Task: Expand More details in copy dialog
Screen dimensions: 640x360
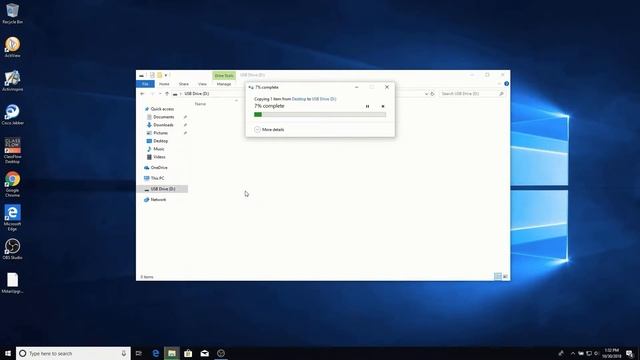Action: 269,129
